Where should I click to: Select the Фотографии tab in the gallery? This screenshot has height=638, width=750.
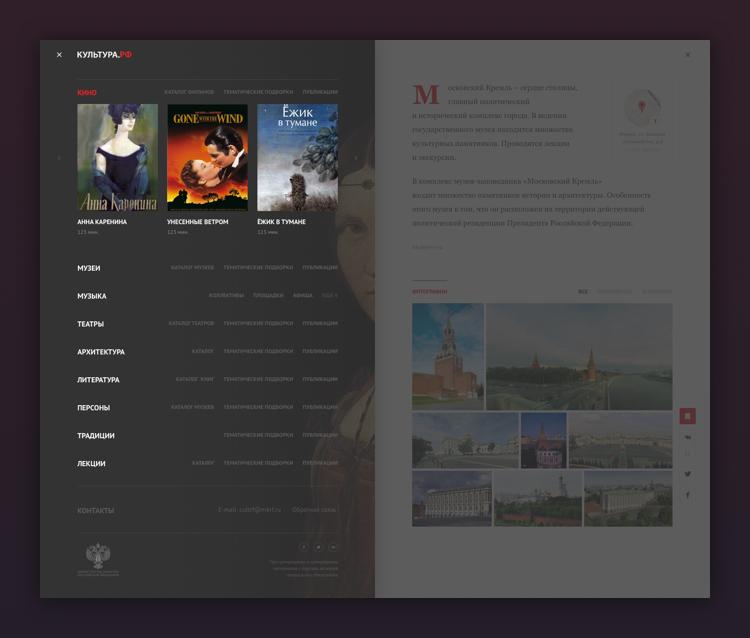(x=429, y=291)
